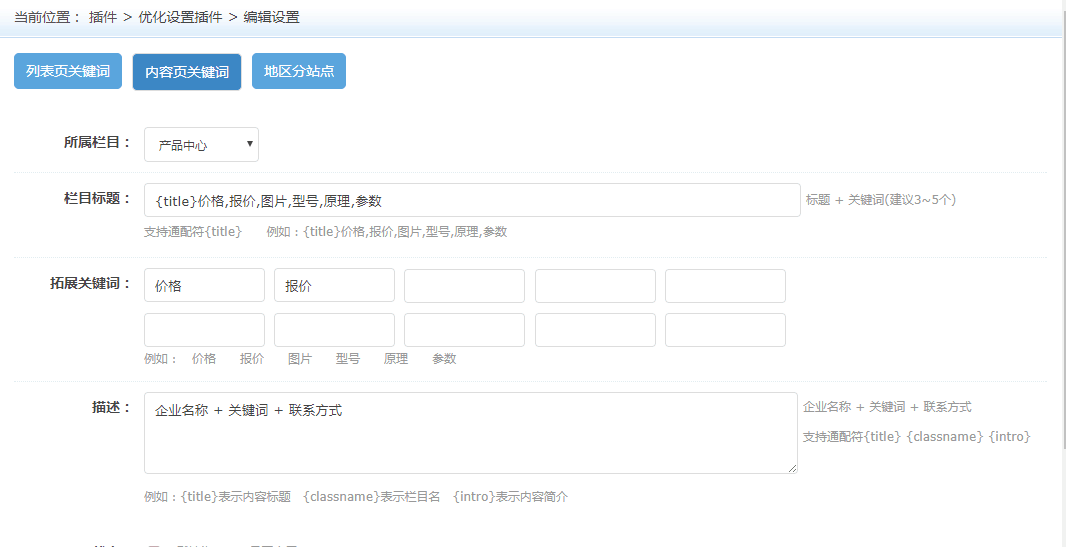The width and height of the screenshot is (1066, 547).
Task: Focus the keyword box containing 价格
Action: coord(204,286)
